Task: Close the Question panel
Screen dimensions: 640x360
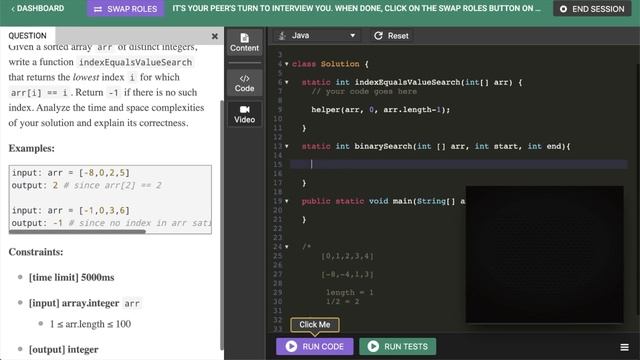Action: pyautogui.click(x=215, y=36)
